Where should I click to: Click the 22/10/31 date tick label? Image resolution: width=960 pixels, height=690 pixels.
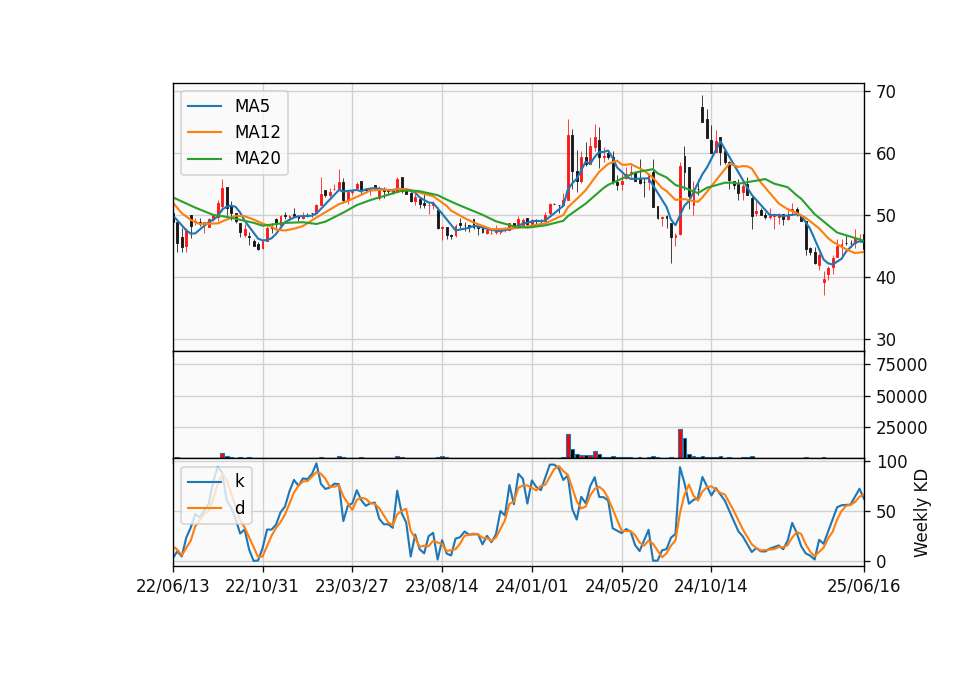click(x=262, y=586)
